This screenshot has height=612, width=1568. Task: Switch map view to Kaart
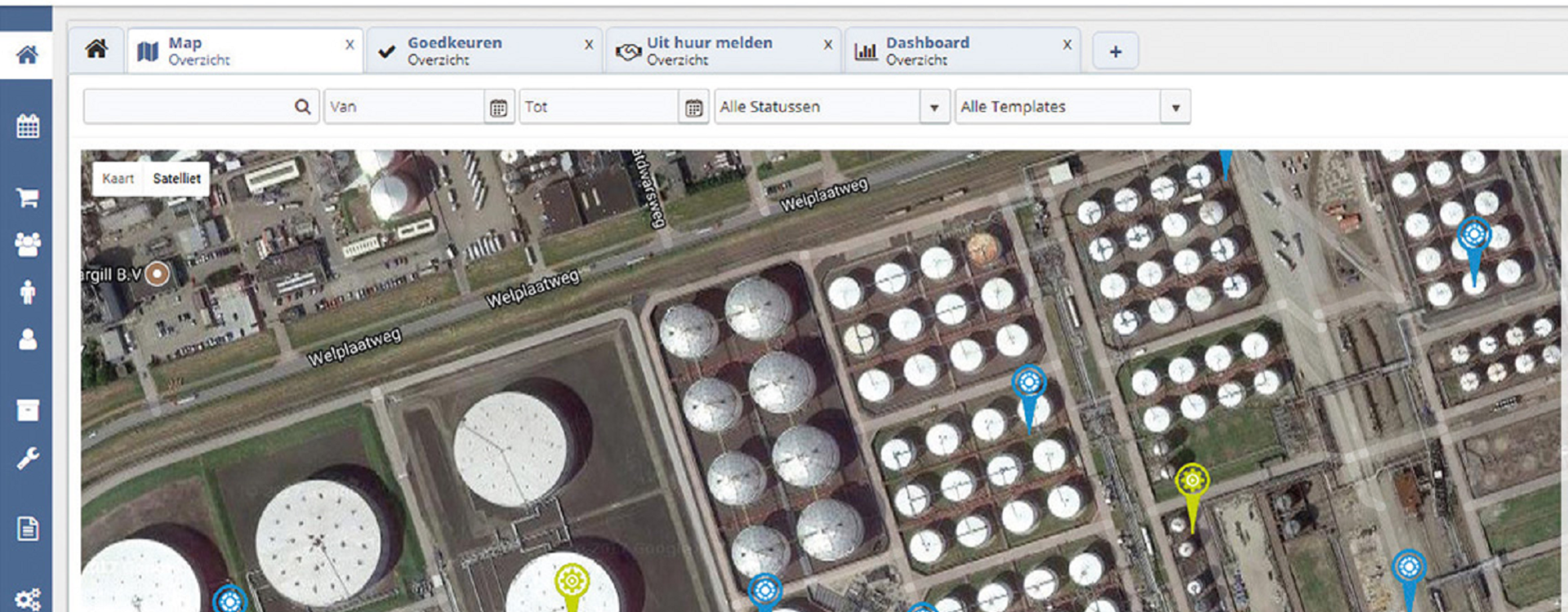tap(118, 179)
